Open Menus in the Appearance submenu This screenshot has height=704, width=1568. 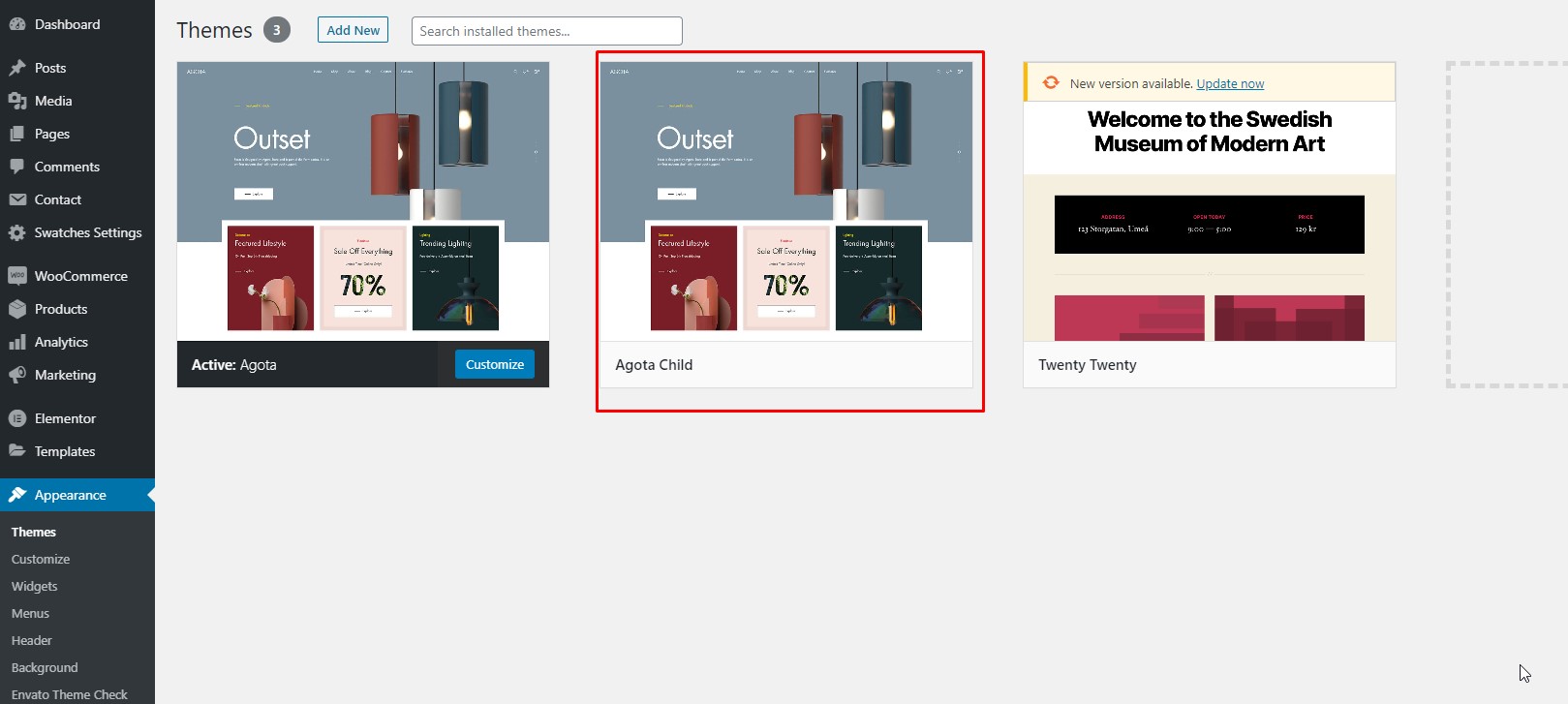click(30, 613)
